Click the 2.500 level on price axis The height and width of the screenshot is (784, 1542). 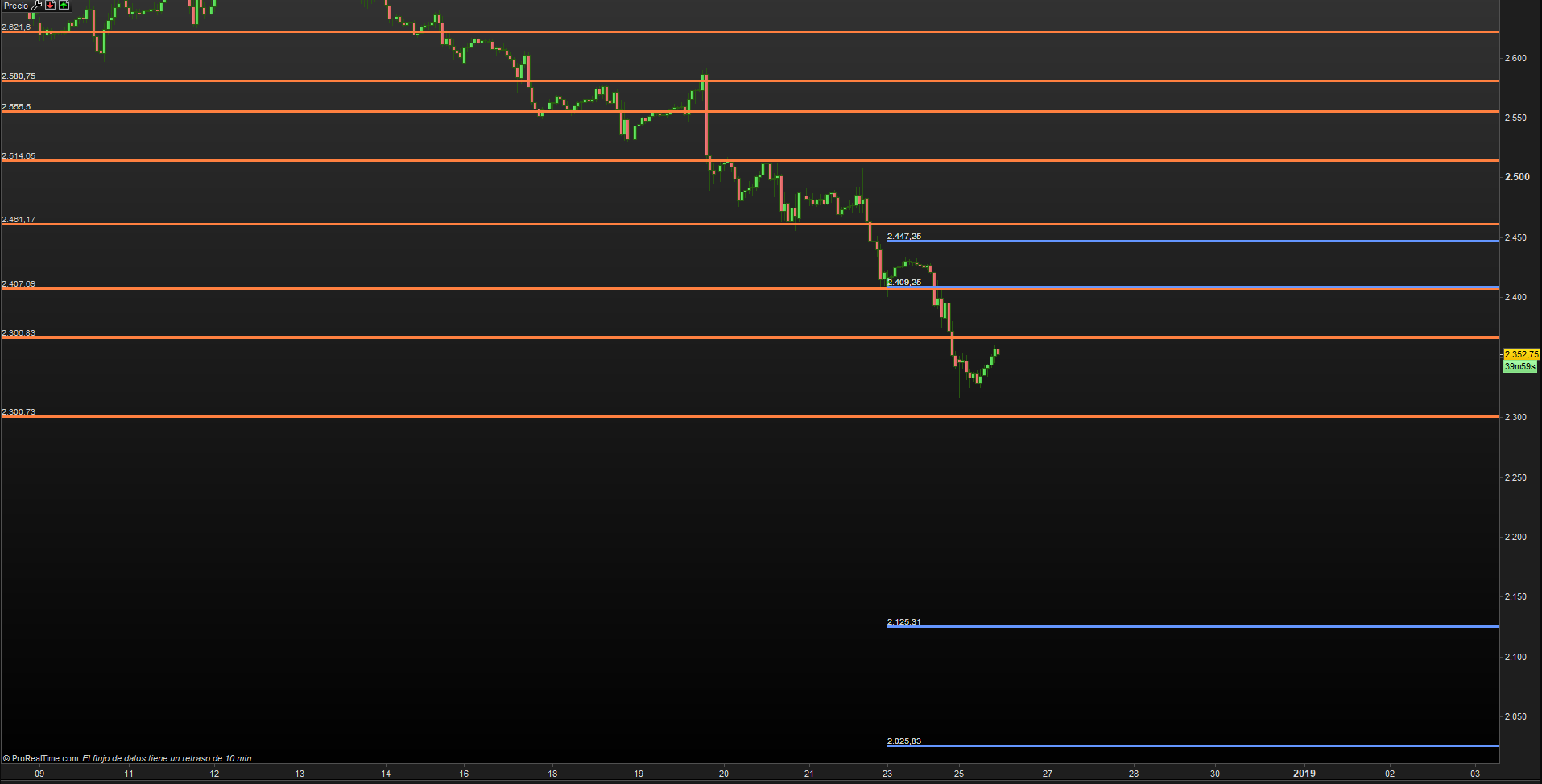pyautogui.click(x=1517, y=177)
